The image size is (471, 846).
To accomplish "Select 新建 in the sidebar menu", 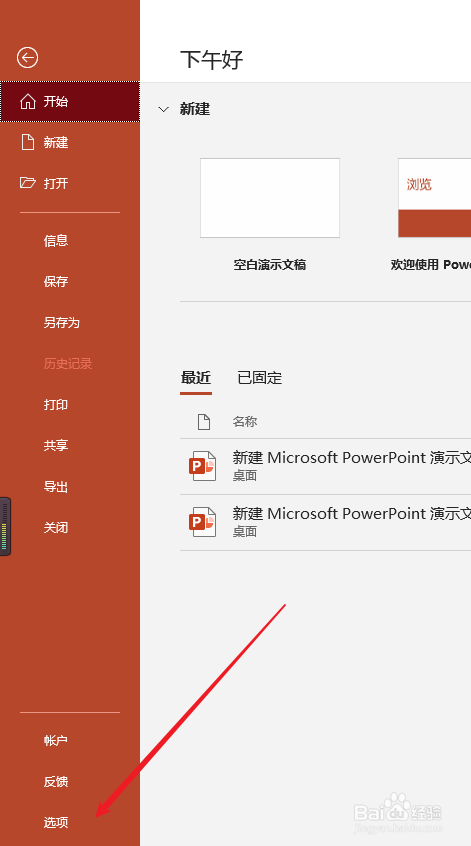I will click(70, 142).
